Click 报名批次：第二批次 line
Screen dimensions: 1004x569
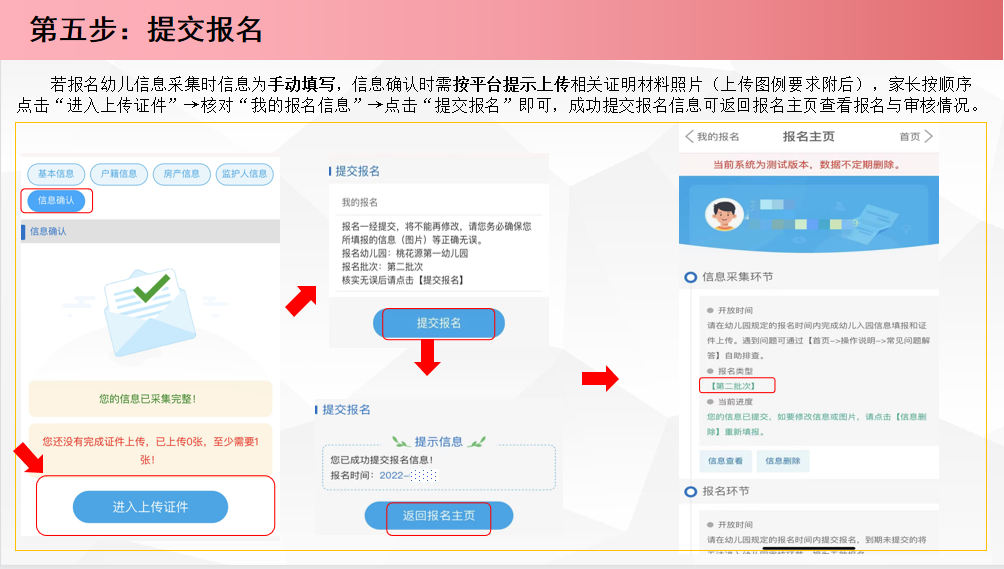click(x=382, y=267)
